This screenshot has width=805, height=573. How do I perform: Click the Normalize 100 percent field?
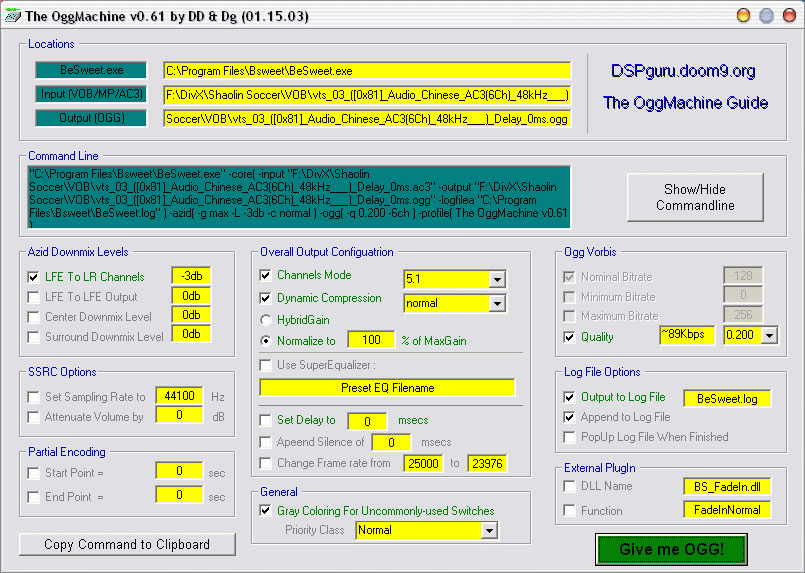pos(371,340)
